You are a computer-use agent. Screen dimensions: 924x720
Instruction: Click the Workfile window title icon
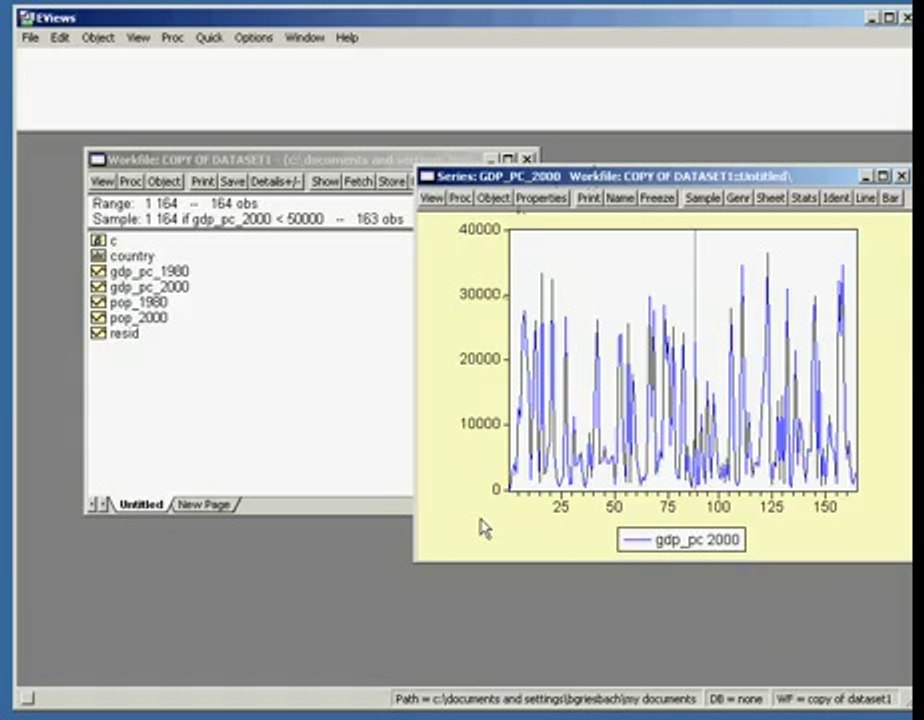97,160
